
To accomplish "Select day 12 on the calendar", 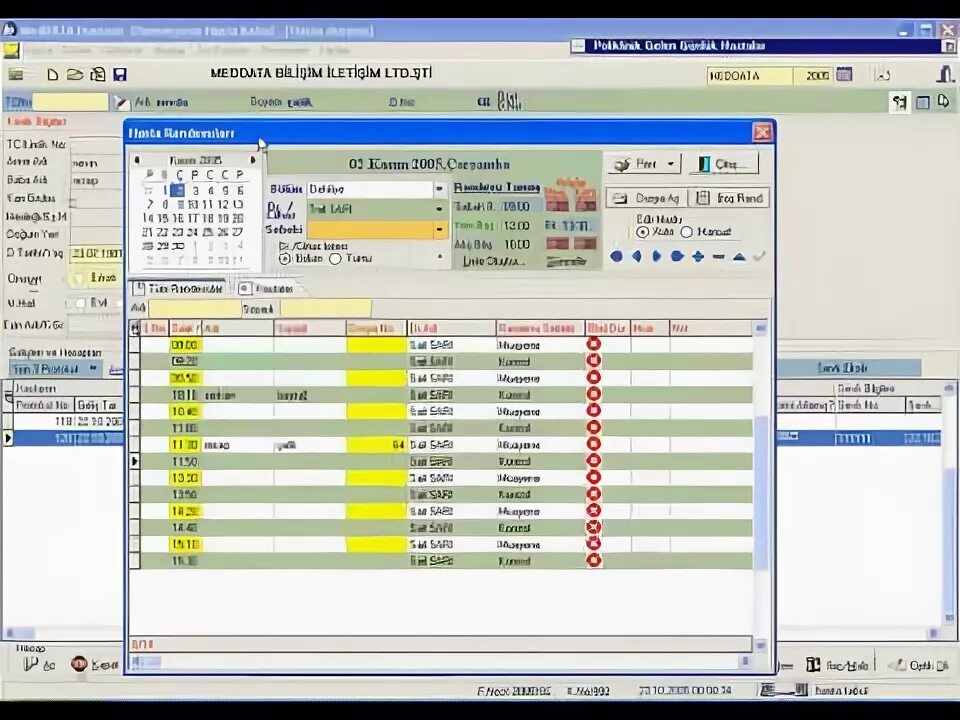I will (223, 204).
